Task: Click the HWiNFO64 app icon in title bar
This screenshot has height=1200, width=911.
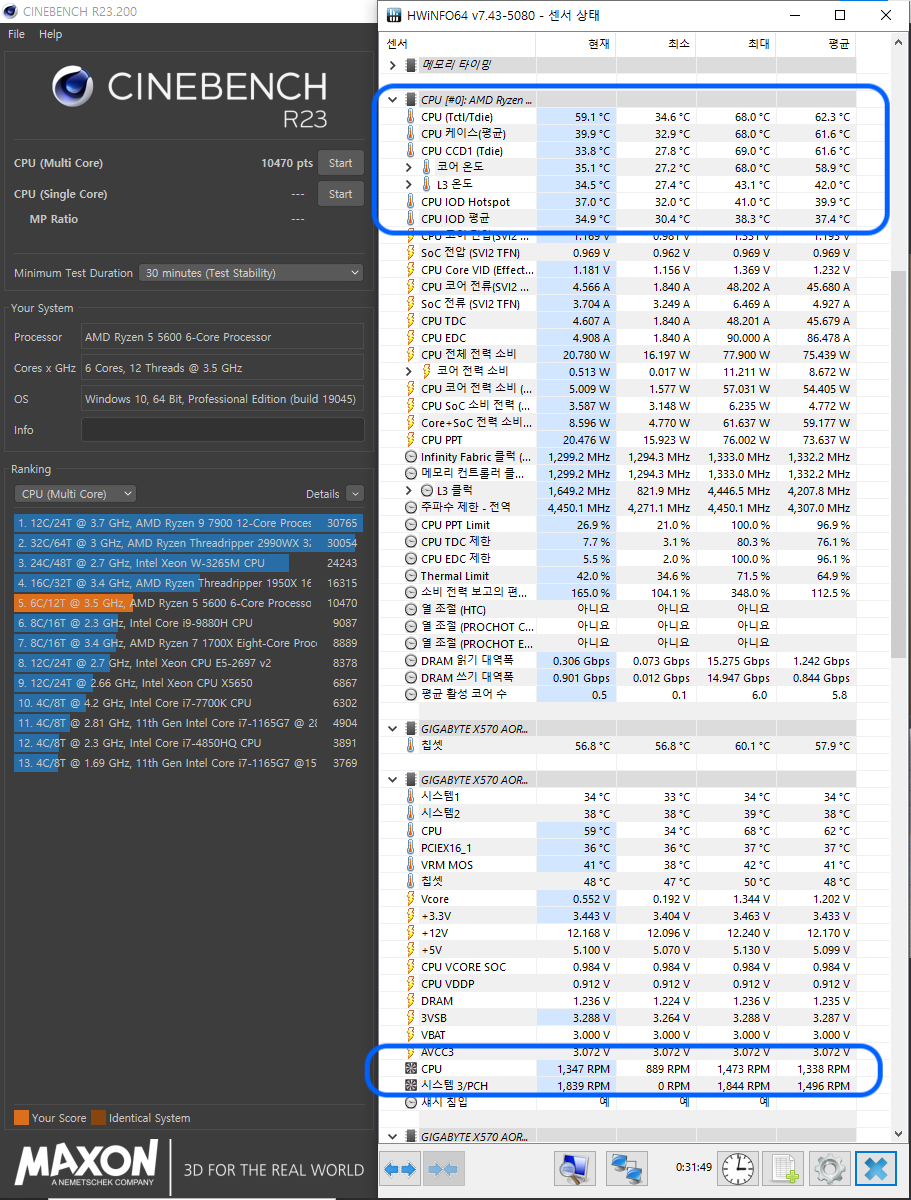Action: (394, 15)
